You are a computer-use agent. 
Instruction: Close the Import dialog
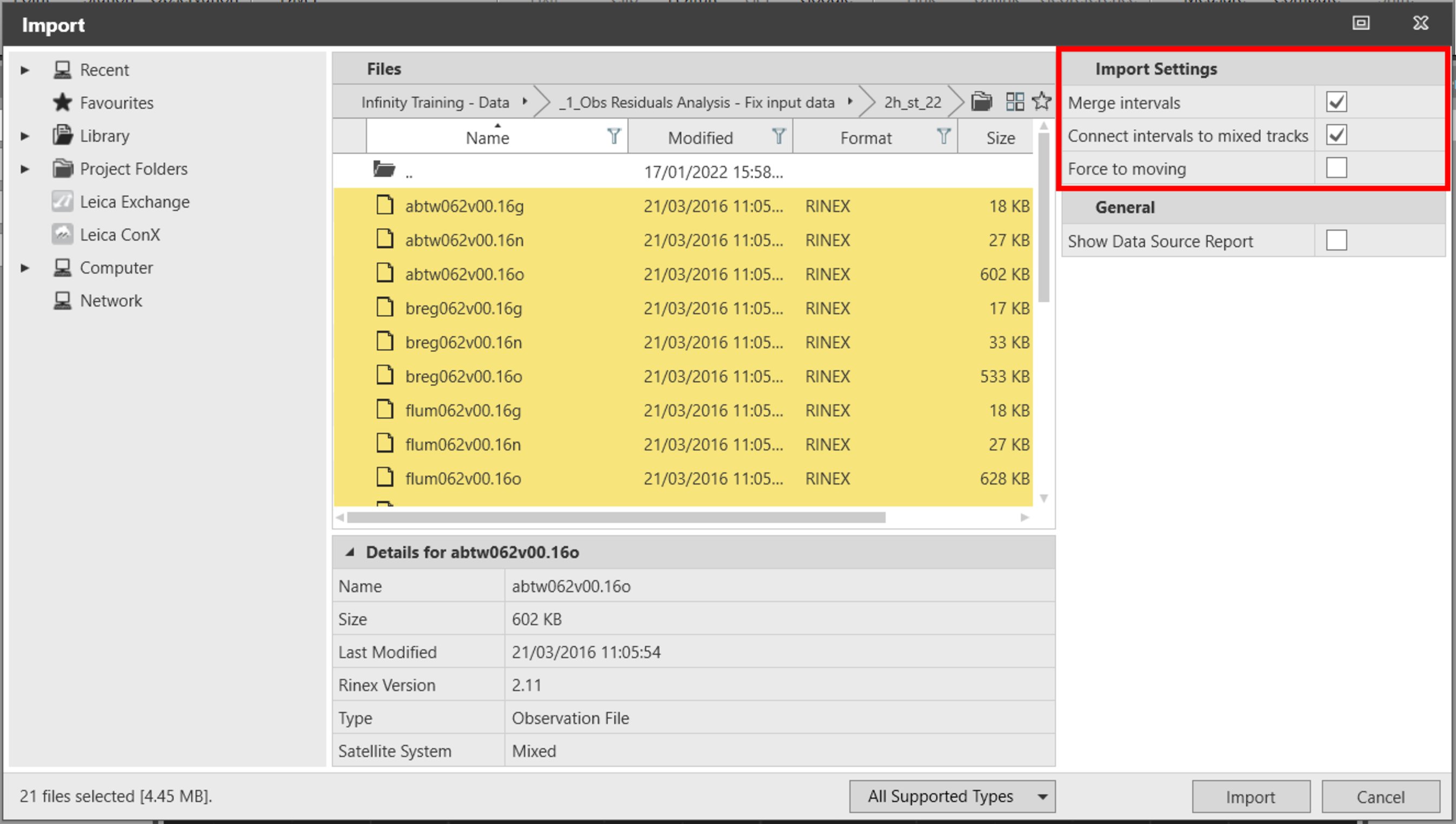(1420, 23)
